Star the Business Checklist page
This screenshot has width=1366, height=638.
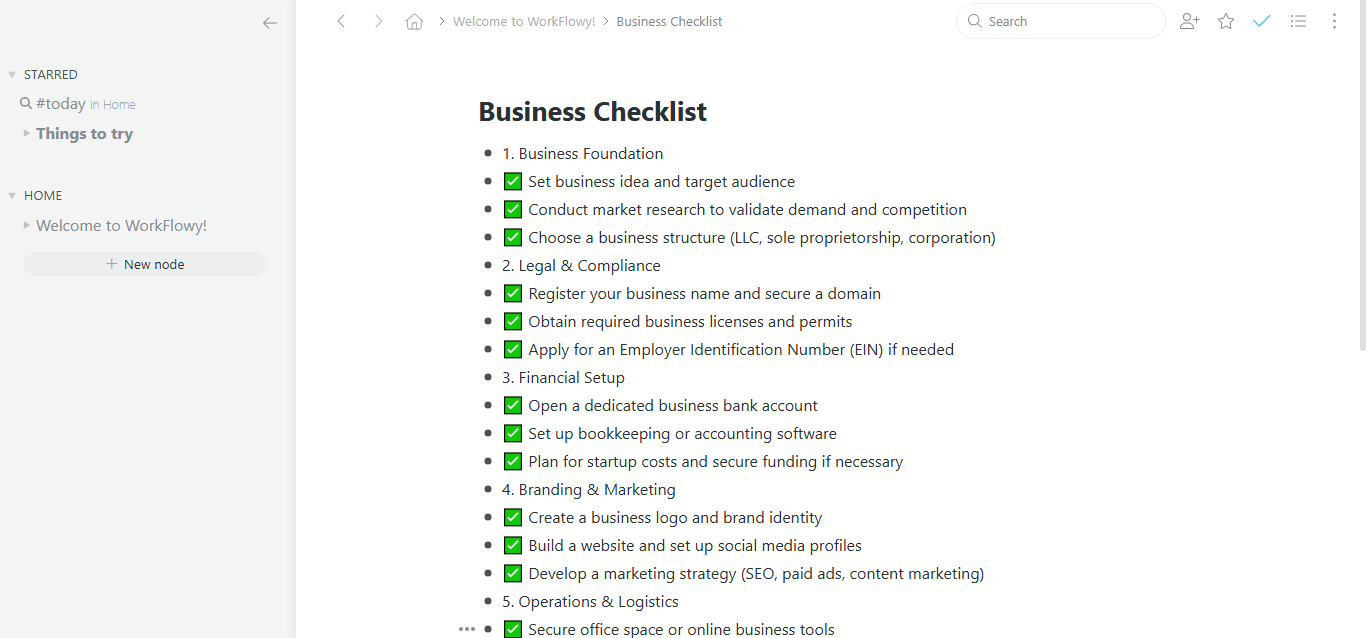(x=1226, y=20)
